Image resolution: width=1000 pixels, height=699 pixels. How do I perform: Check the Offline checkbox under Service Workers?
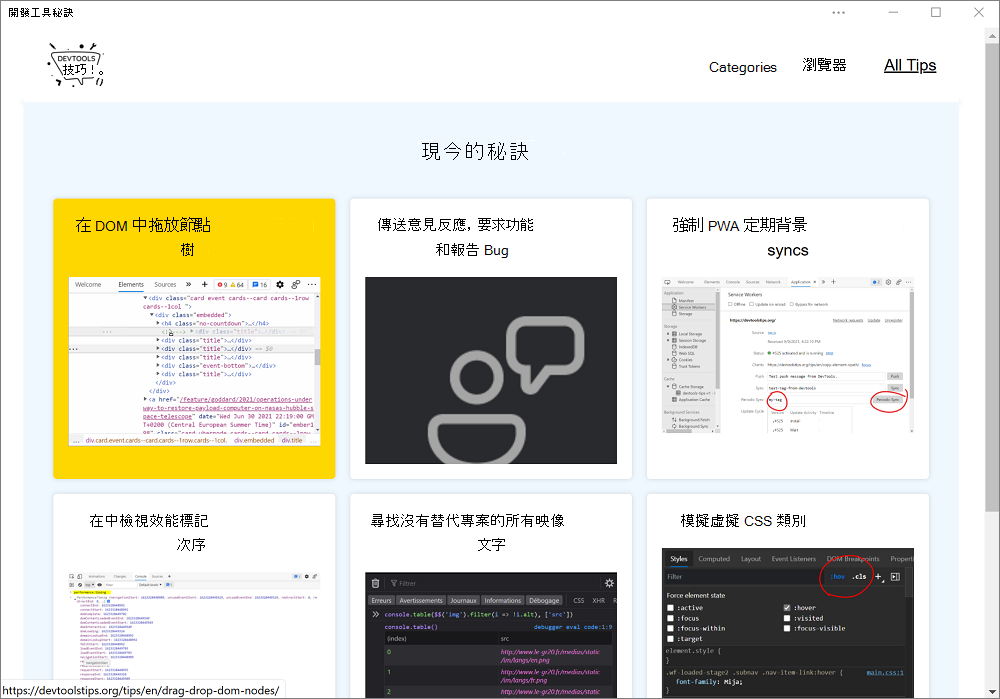(730, 304)
